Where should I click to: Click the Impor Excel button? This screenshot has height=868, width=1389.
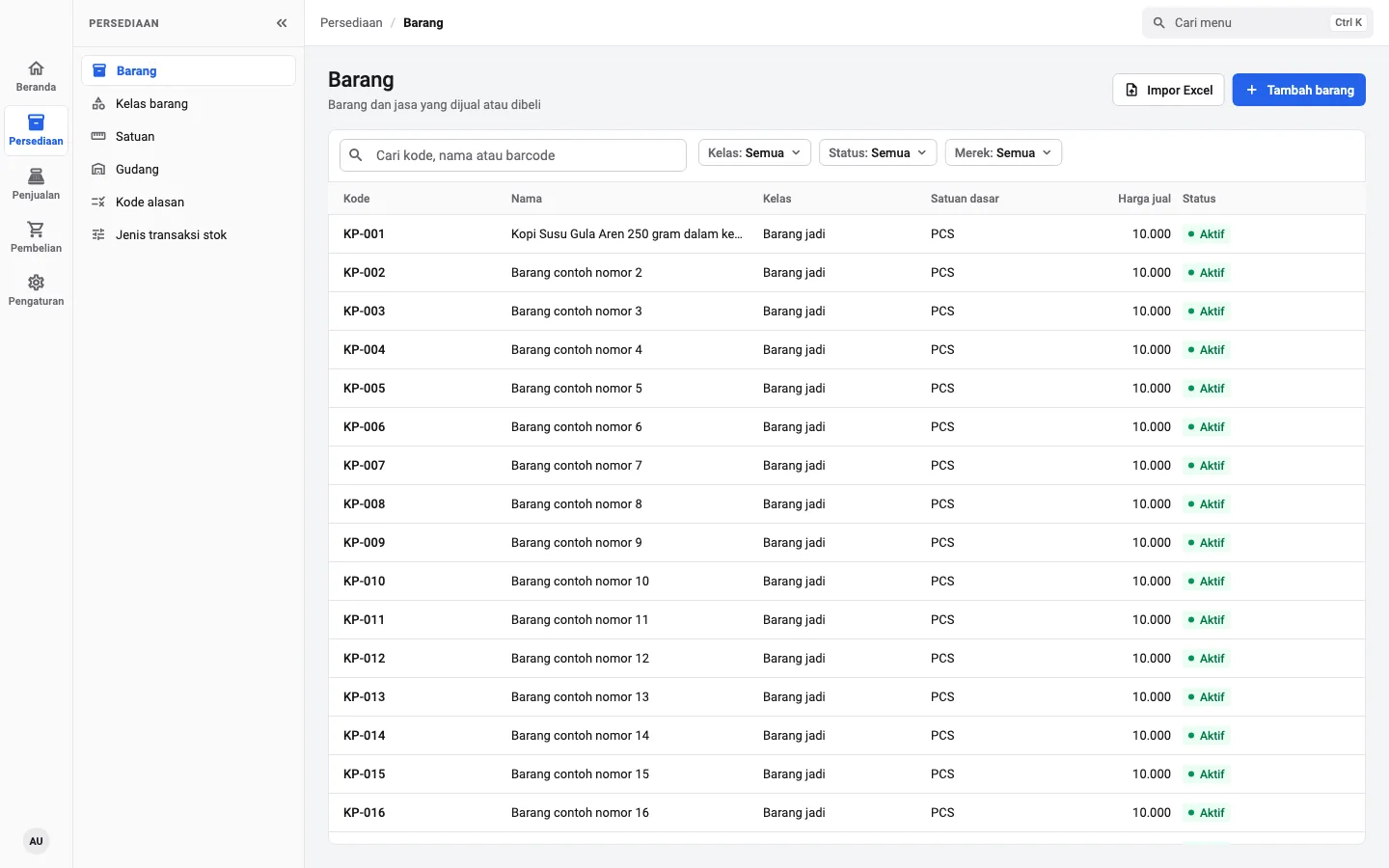pos(1169,90)
